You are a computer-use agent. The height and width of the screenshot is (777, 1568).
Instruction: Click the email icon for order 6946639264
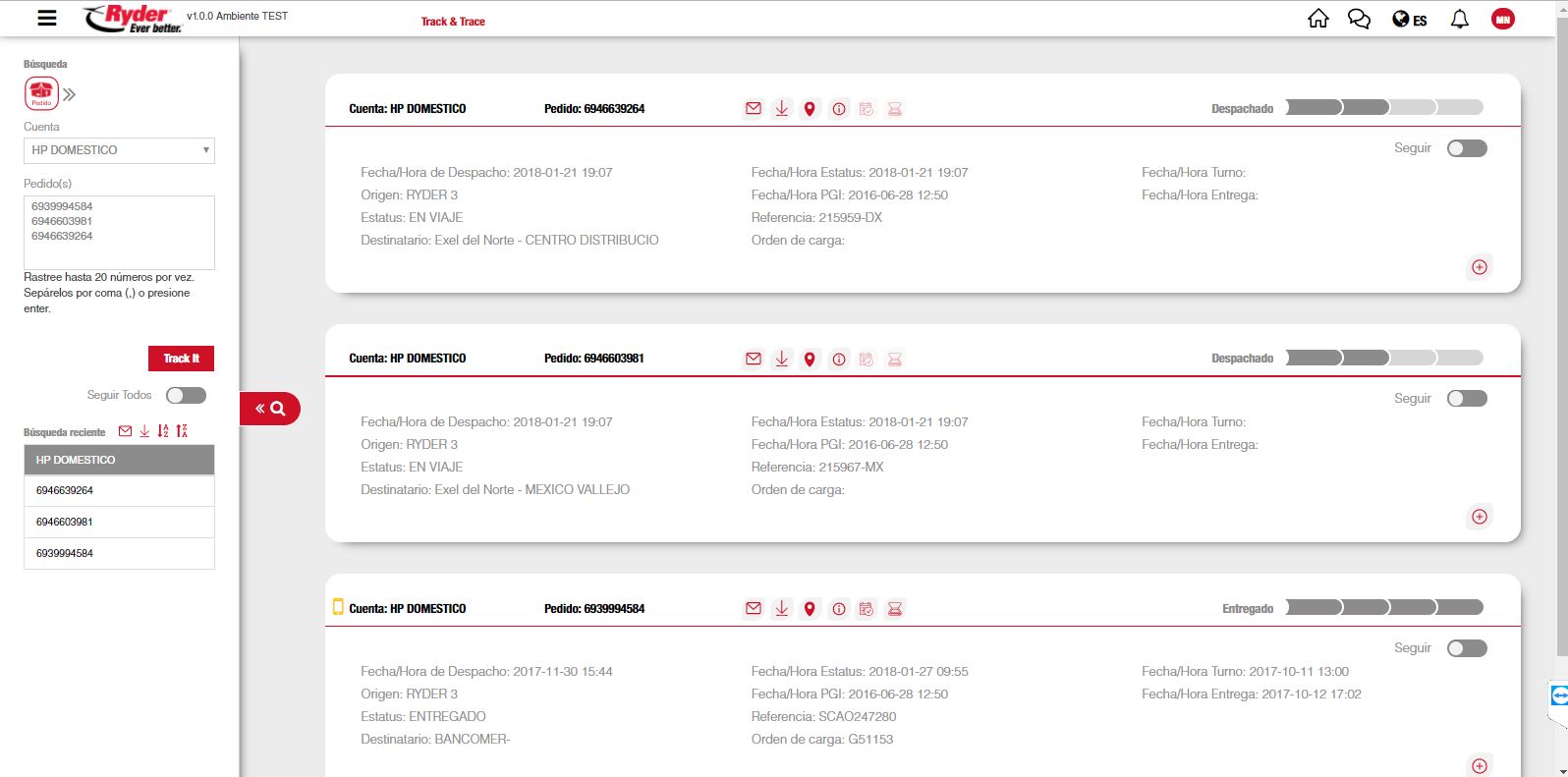coord(754,109)
